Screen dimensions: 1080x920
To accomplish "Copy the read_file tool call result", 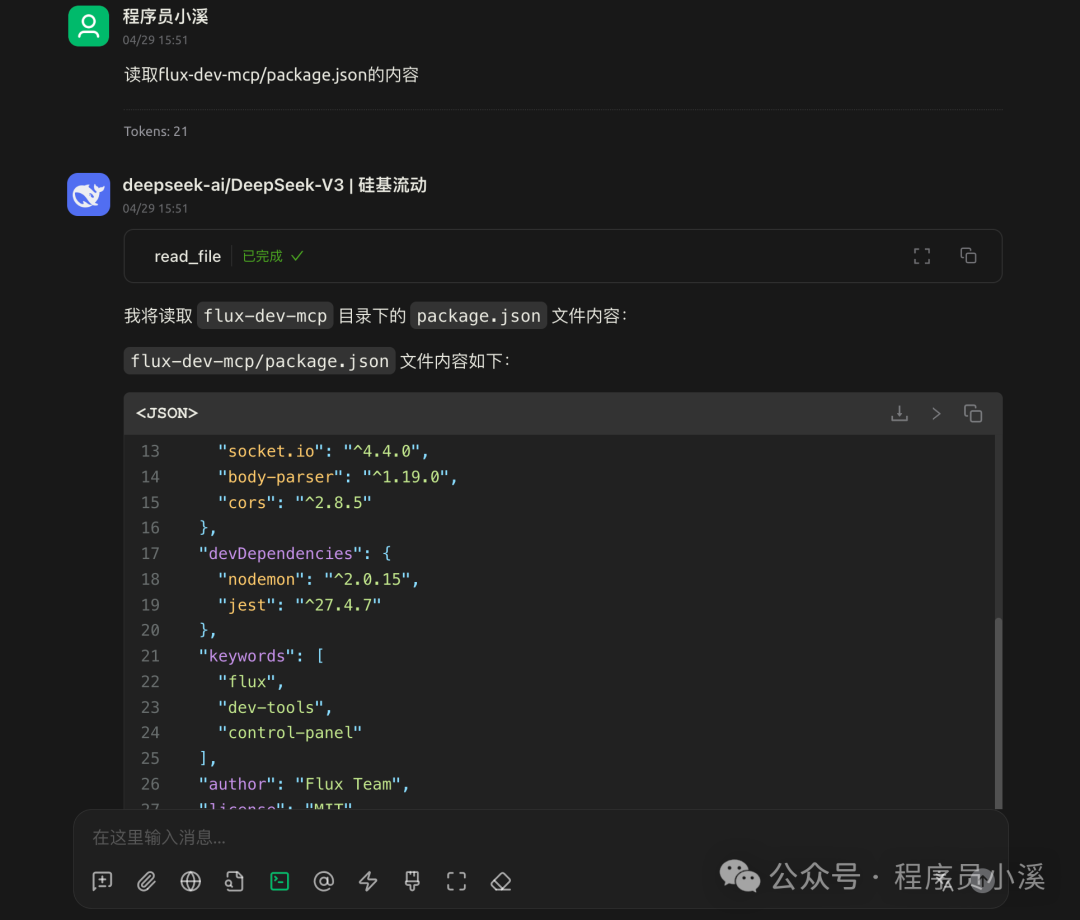I will pos(968,255).
